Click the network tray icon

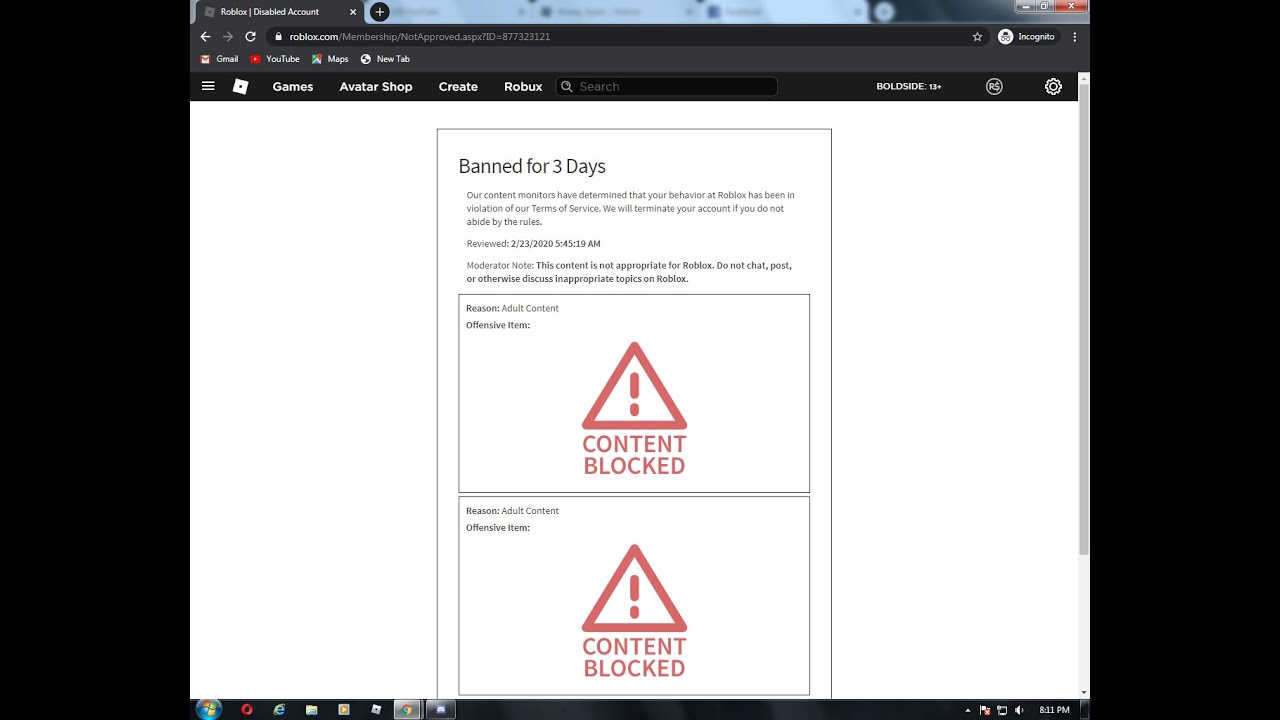pos(1001,710)
